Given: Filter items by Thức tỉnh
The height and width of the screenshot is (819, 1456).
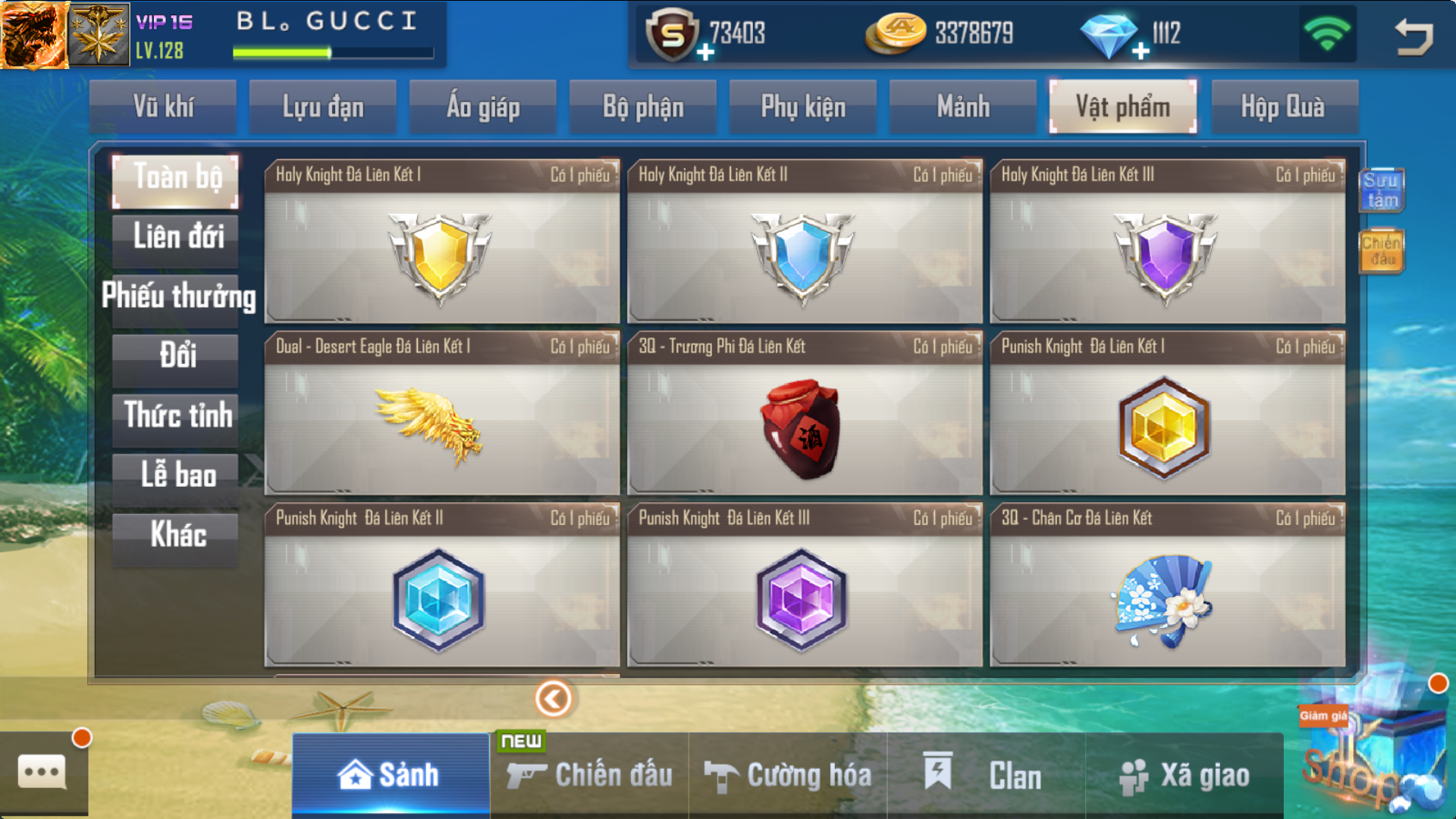Looking at the screenshot, I should click(x=176, y=416).
